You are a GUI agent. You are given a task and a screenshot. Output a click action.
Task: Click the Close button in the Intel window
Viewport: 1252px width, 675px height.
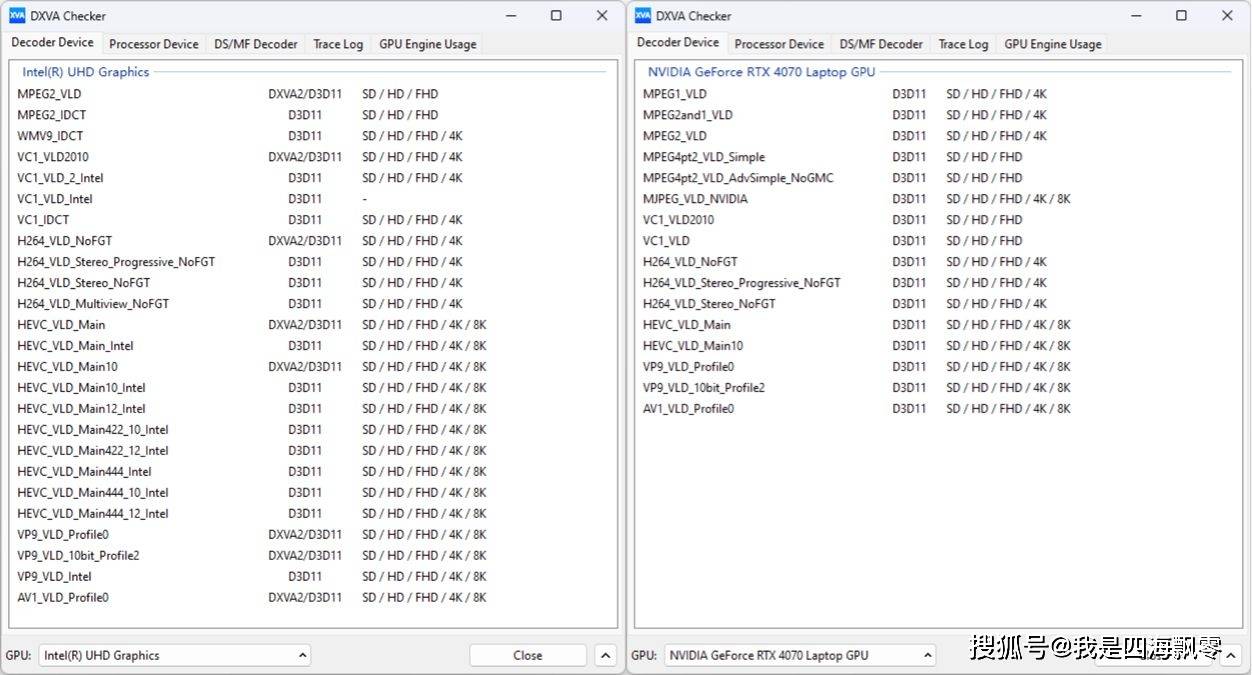click(528, 656)
